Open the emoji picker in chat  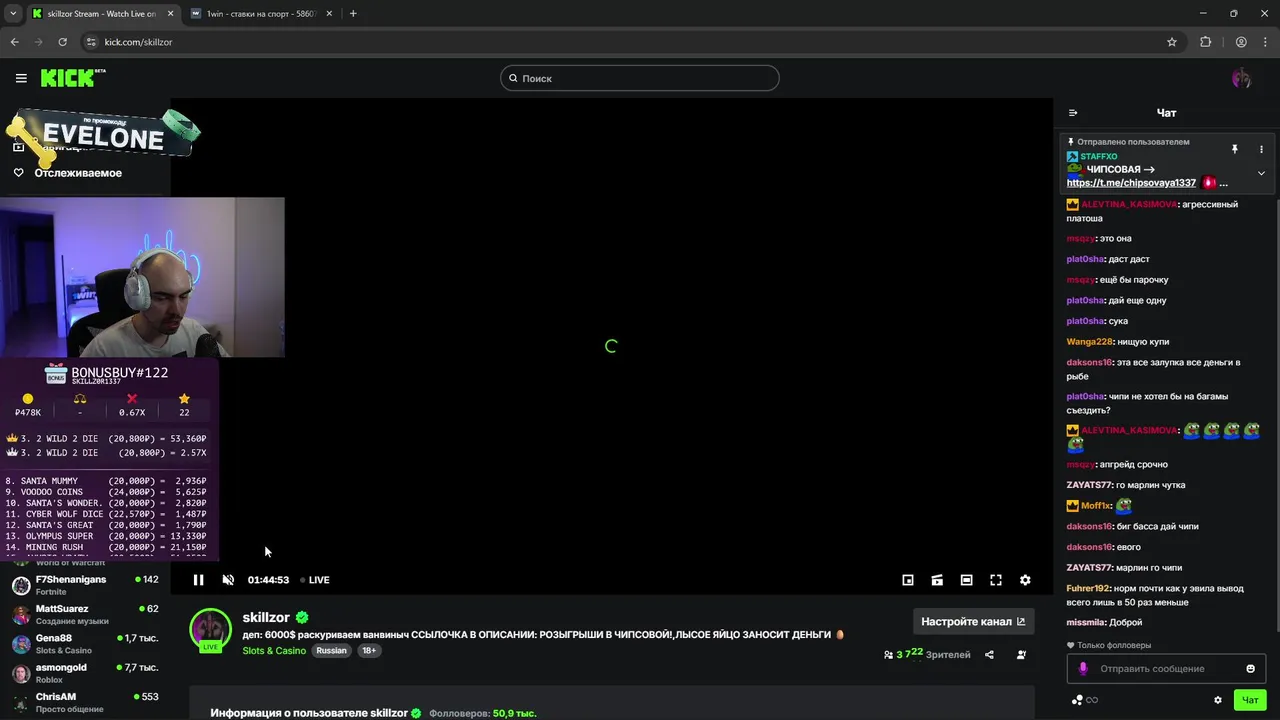1251,669
